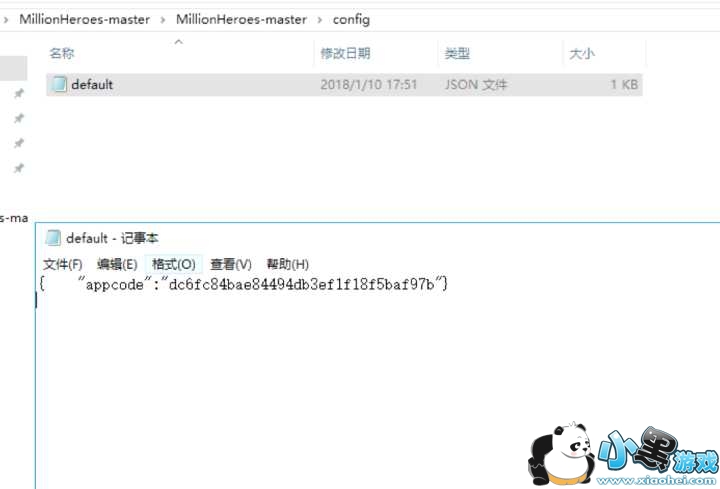Open the 格式(O) menu

[x=174, y=264]
